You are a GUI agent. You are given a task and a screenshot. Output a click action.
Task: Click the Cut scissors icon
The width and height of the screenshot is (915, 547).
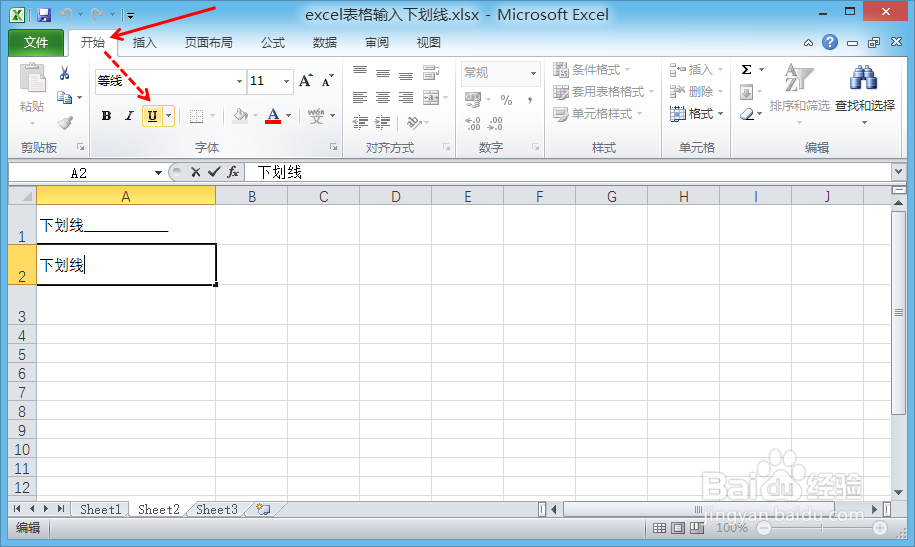pyautogui.click(x=65, y=73)
